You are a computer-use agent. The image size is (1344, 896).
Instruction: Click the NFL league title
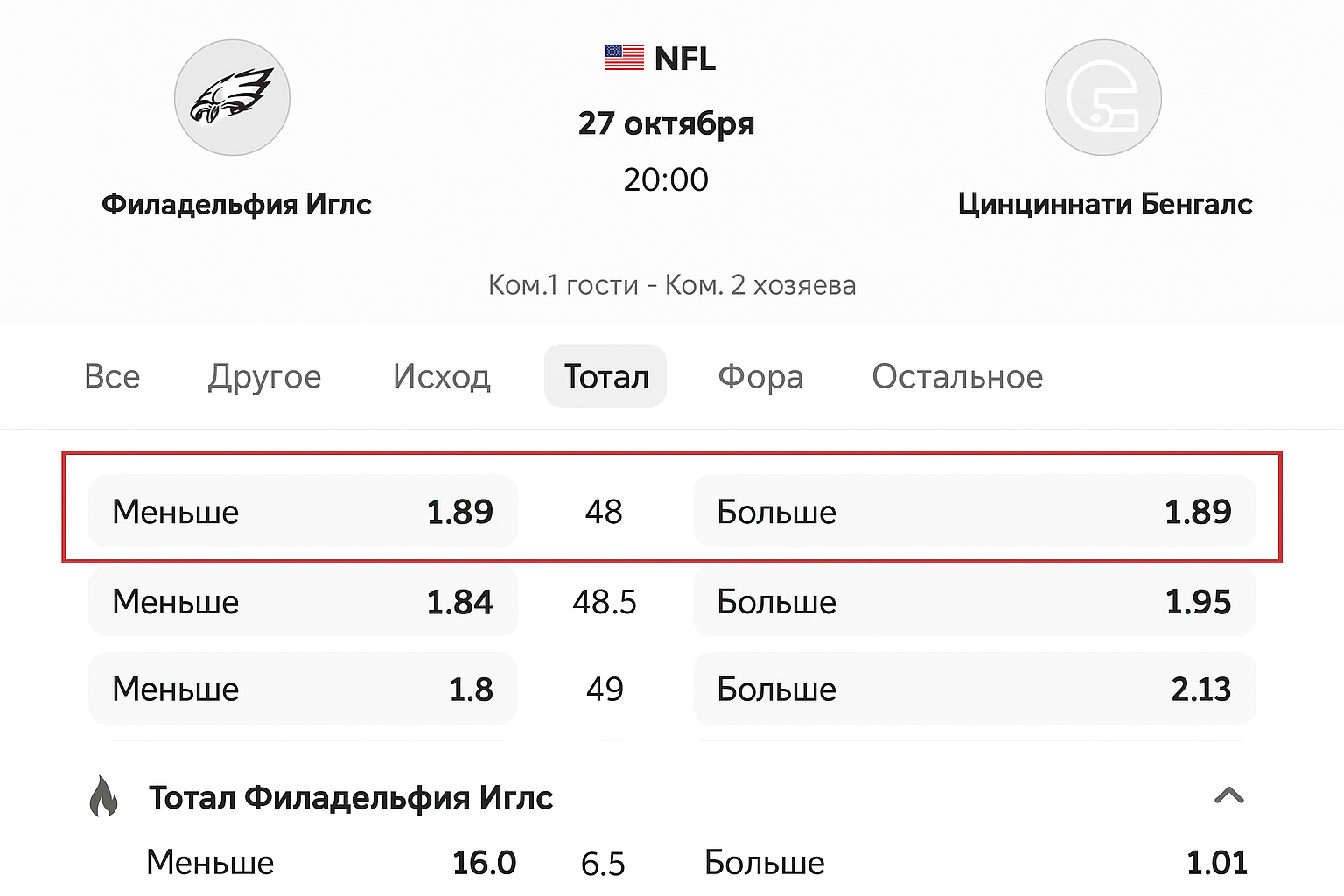(x=684, y=59)
